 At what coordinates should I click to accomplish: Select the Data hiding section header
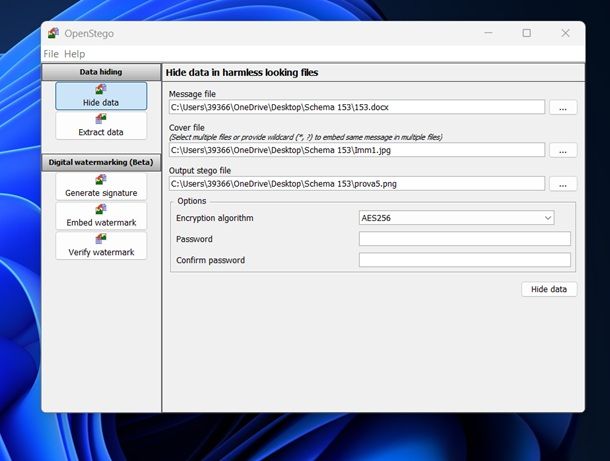pyautogui.click(x=101, y=72)
